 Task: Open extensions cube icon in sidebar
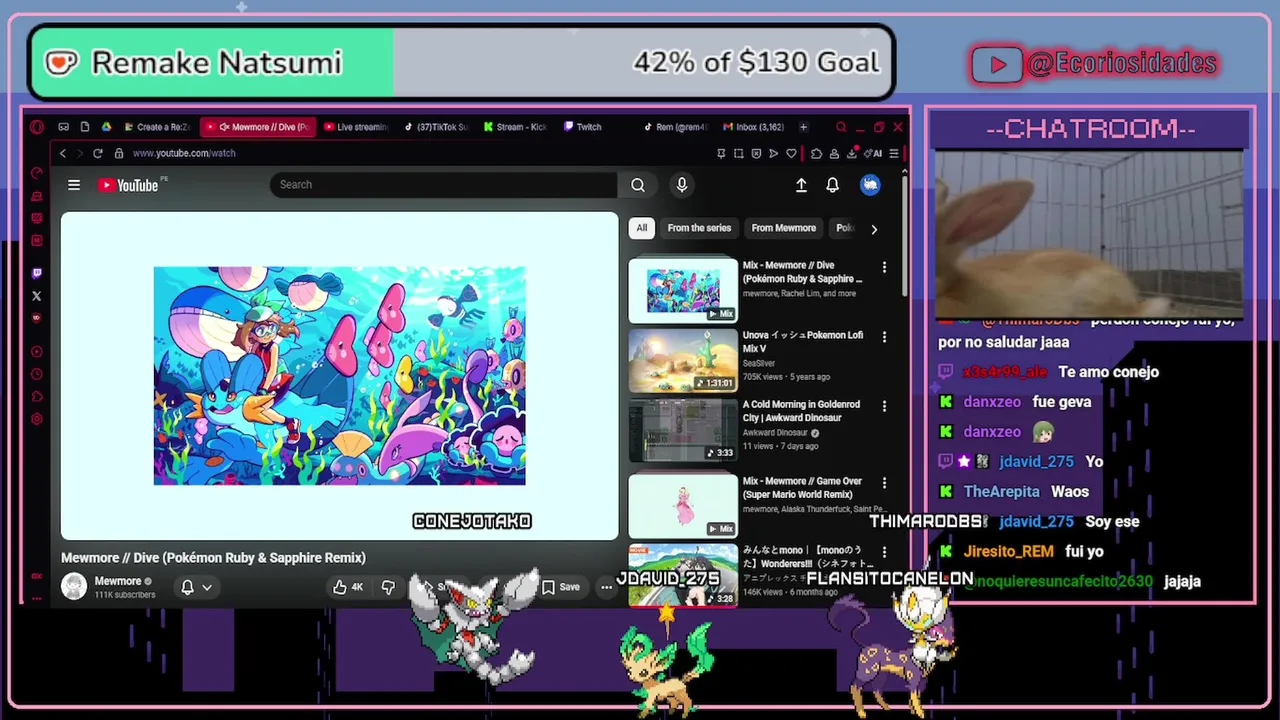[37, 396]
